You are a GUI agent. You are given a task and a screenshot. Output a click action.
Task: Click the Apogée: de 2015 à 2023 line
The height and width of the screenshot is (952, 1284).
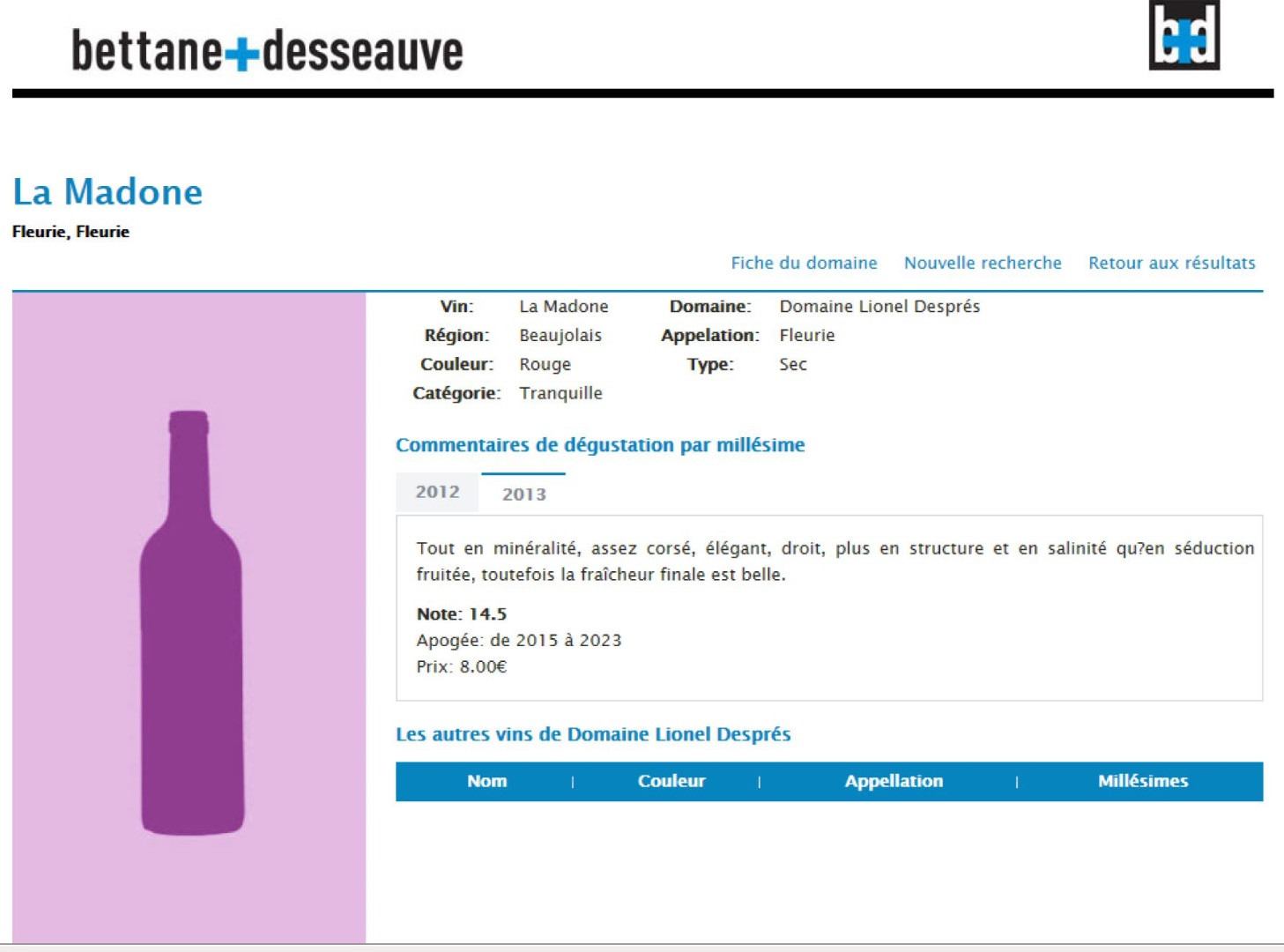pos(519,641)
